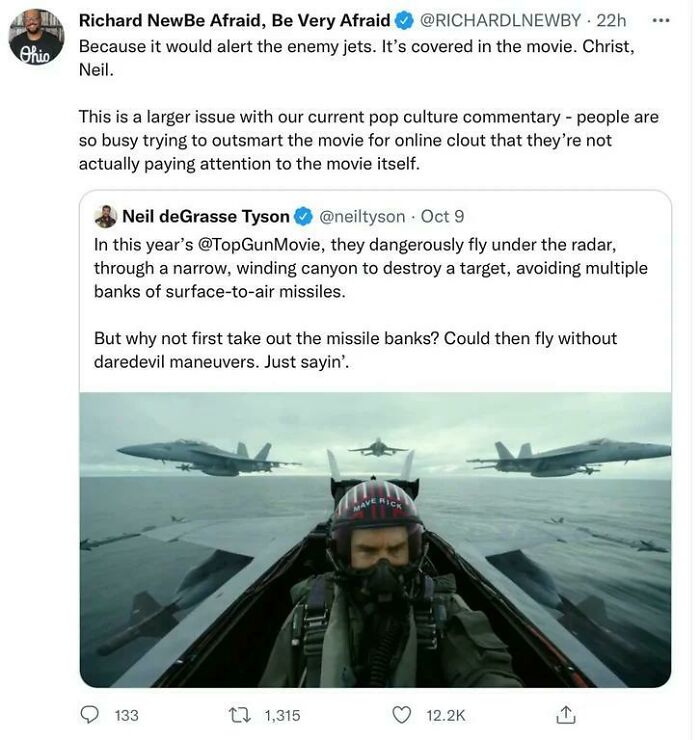Click the @neiltyson handle
Viewport: 700px width, 740px height.
(x=362, y=217)
